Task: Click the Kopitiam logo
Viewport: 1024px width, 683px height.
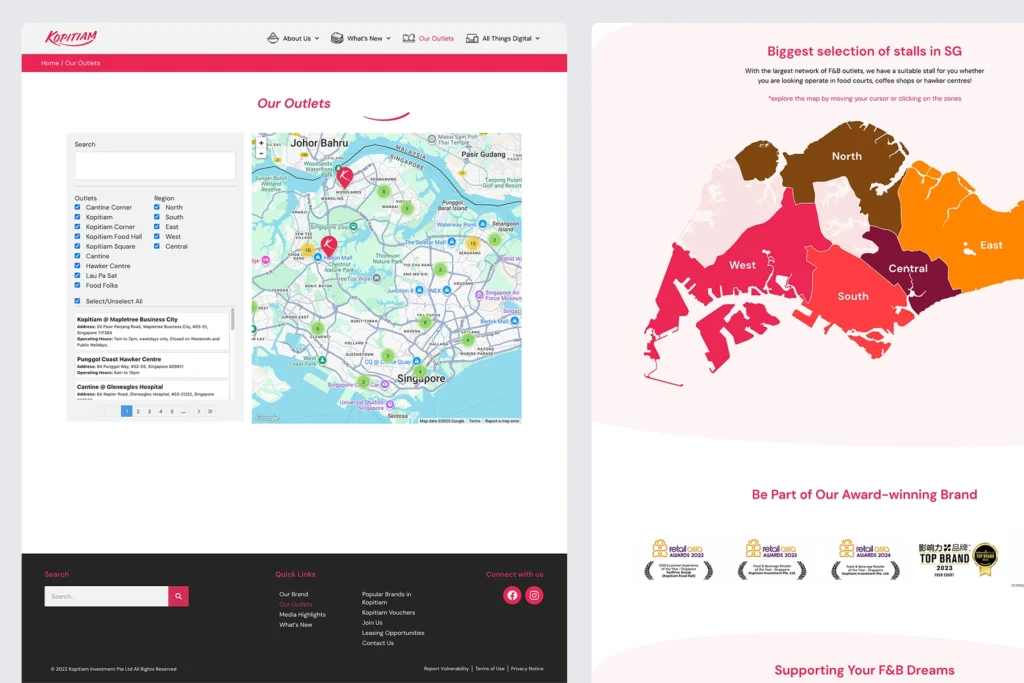Action: 71,38
